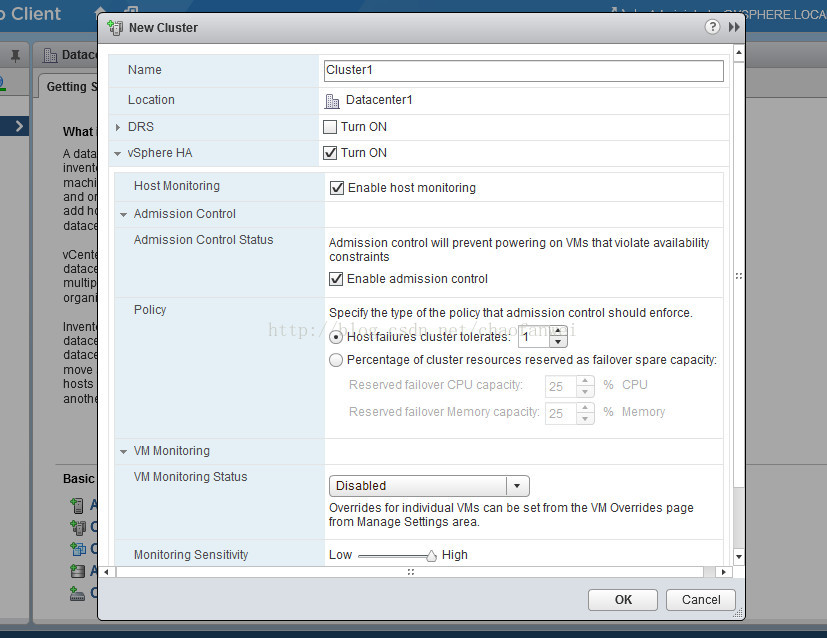Collapse the vSphere HA section
The image size is (827, 638).
pos(118,153)
